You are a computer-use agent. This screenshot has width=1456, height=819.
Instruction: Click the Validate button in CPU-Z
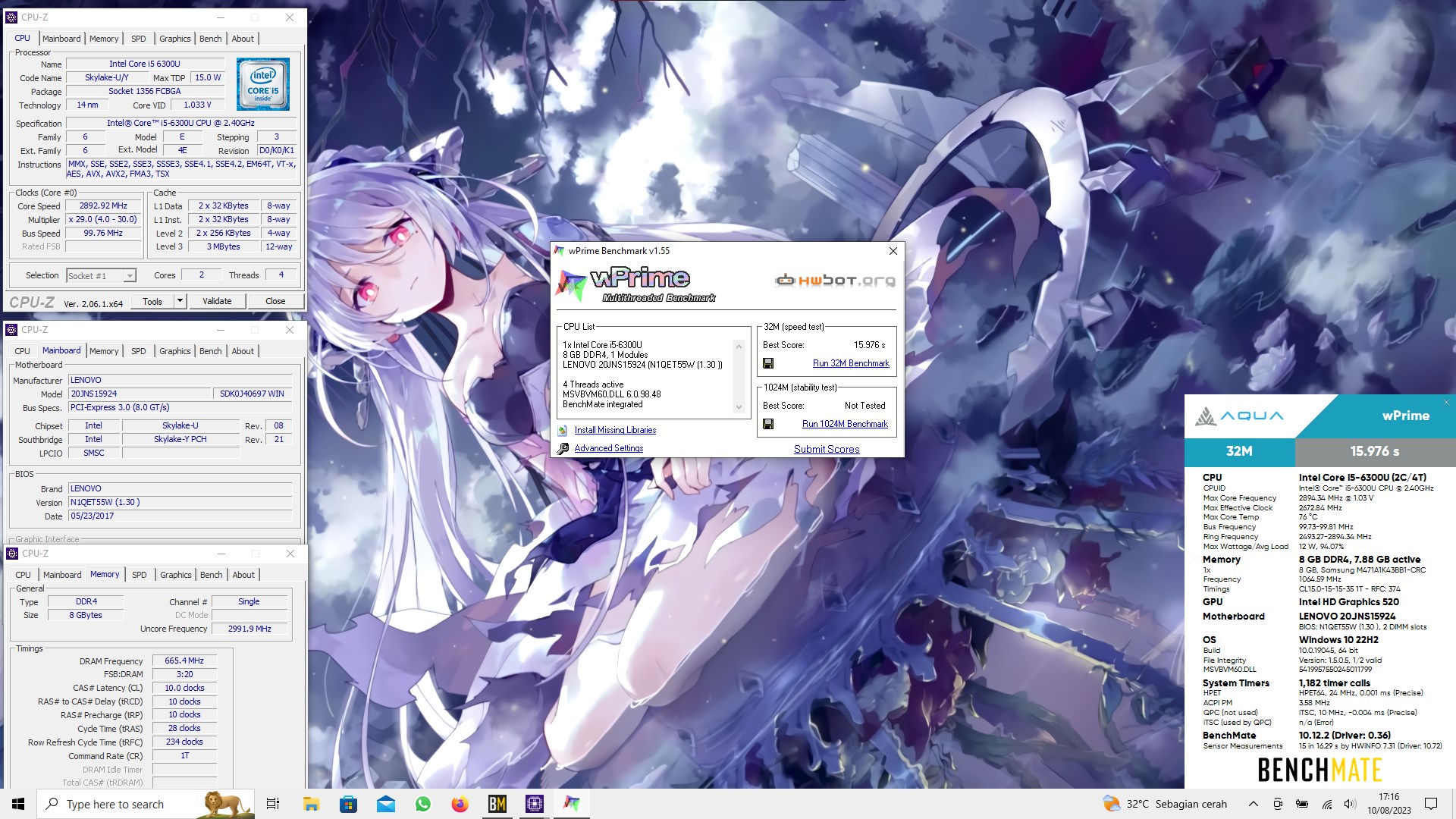[217, 301]
